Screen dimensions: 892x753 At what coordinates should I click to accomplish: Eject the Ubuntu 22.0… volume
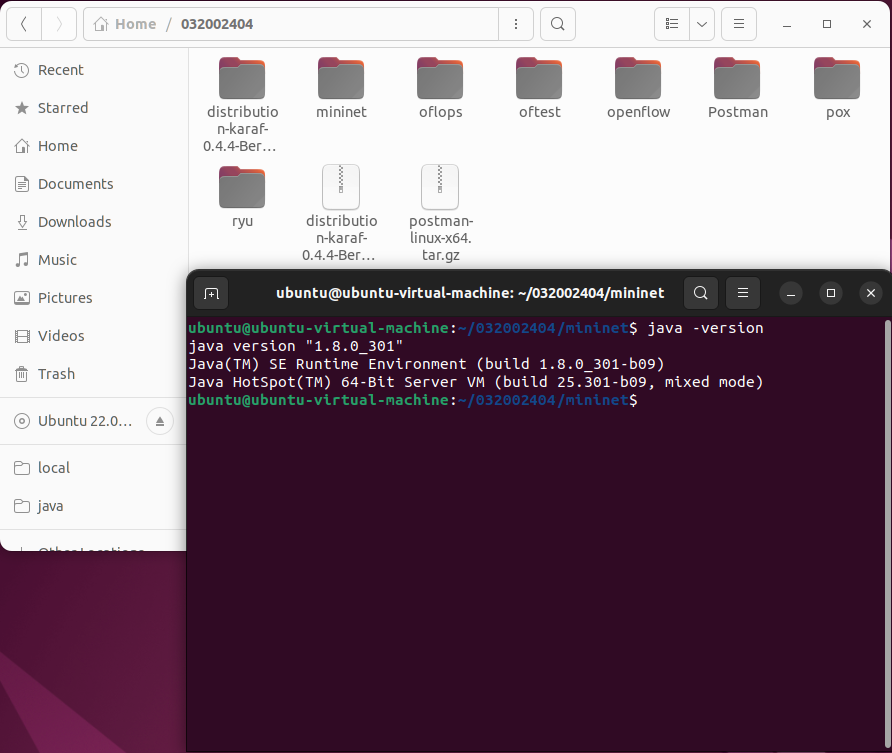click(x=160, y=421)
